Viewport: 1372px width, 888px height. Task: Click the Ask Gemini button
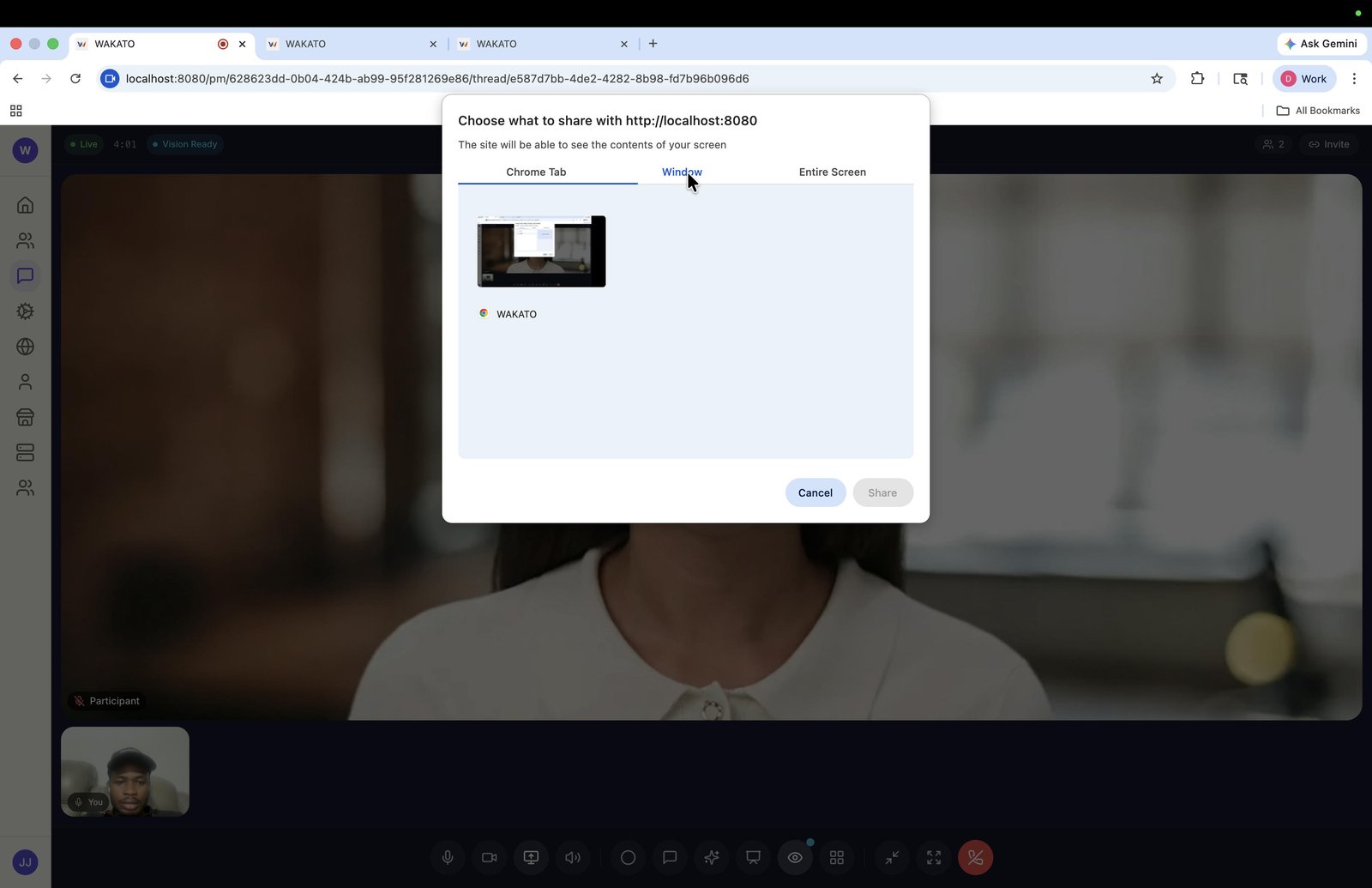pos(1321,44)
